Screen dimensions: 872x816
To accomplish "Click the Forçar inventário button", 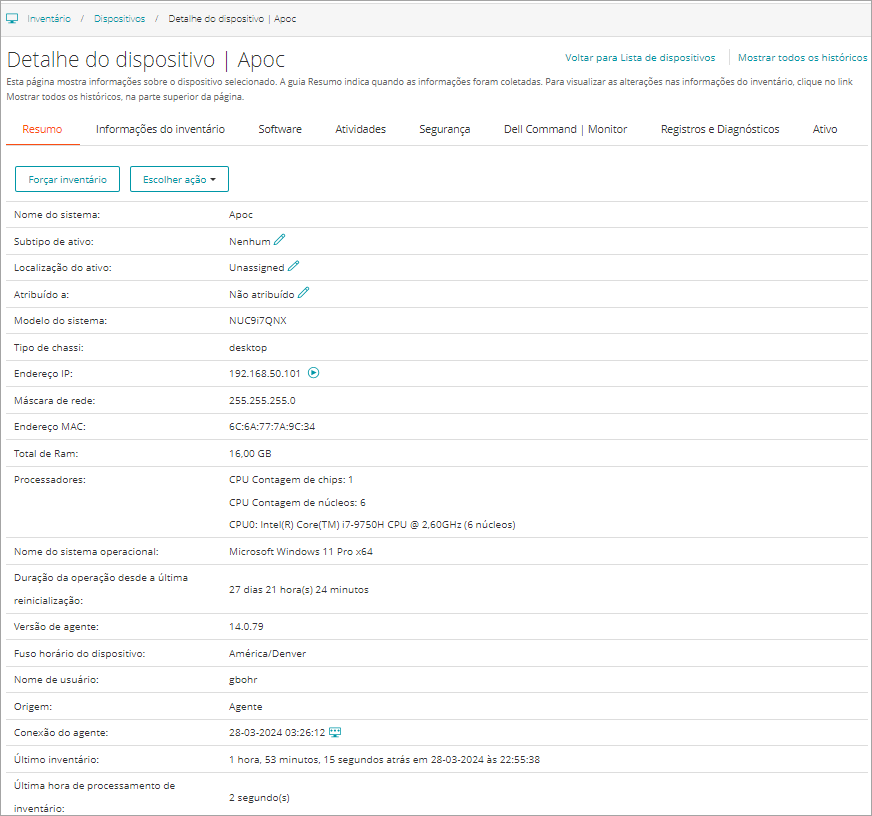I will [67, 179].
